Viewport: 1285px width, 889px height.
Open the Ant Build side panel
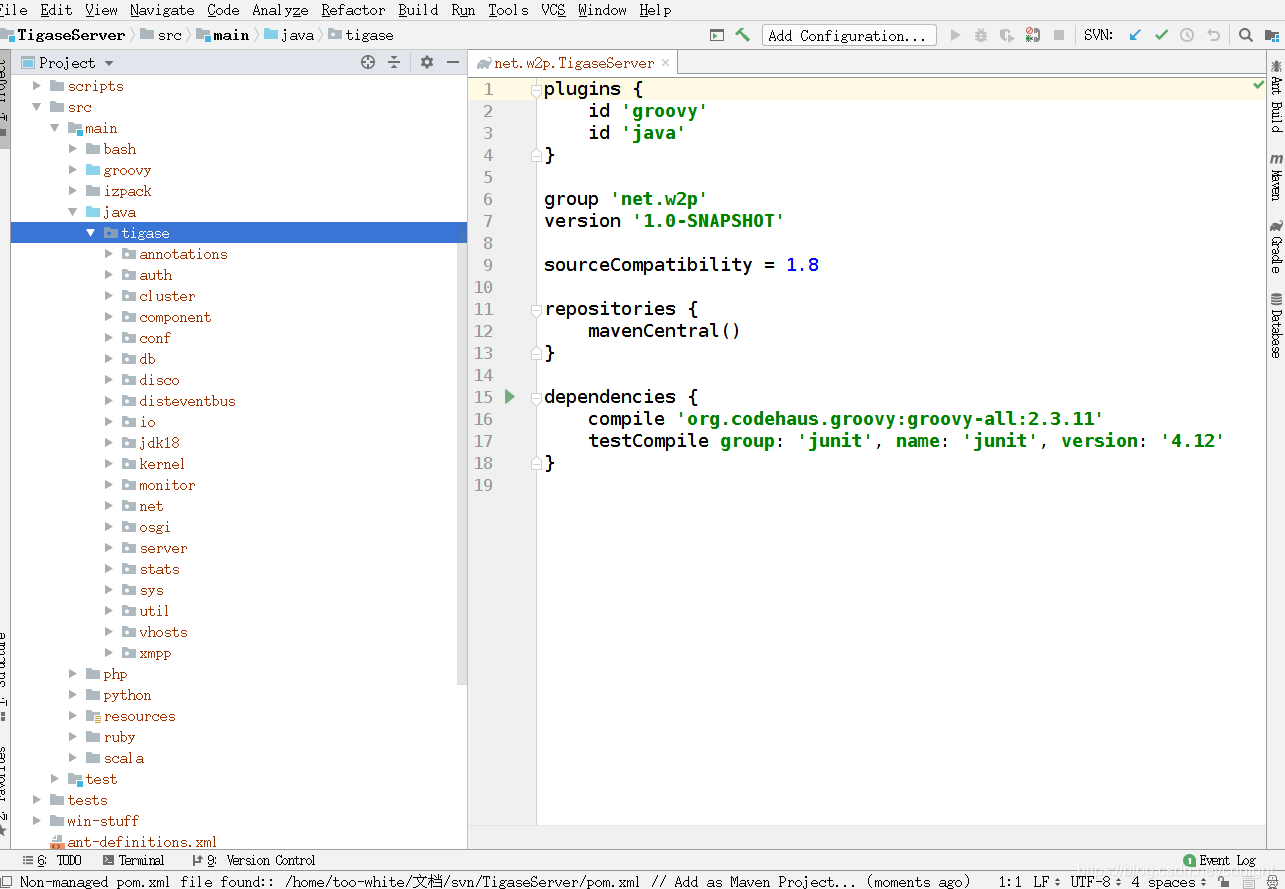click(x=1276, y=96)
